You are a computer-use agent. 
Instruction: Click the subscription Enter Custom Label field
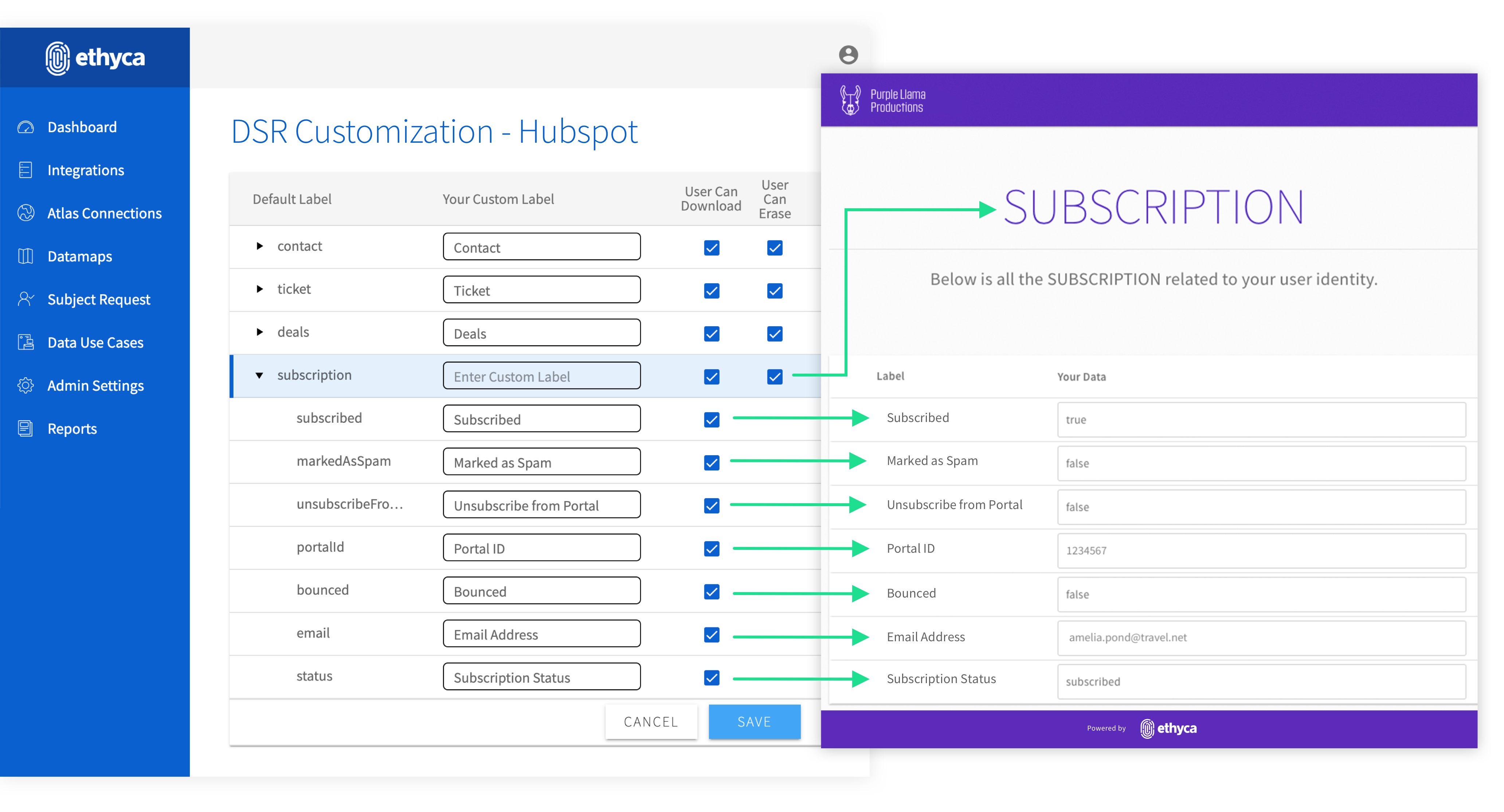pyautogui.click(x=541, y=376)
